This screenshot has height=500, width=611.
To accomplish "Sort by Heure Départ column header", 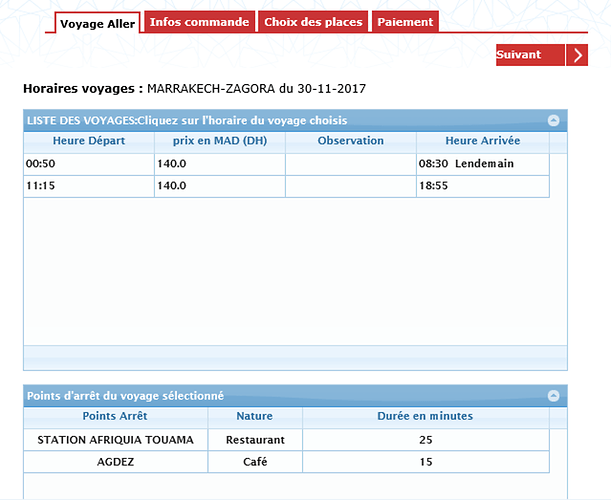I will [x=89, y=141].
